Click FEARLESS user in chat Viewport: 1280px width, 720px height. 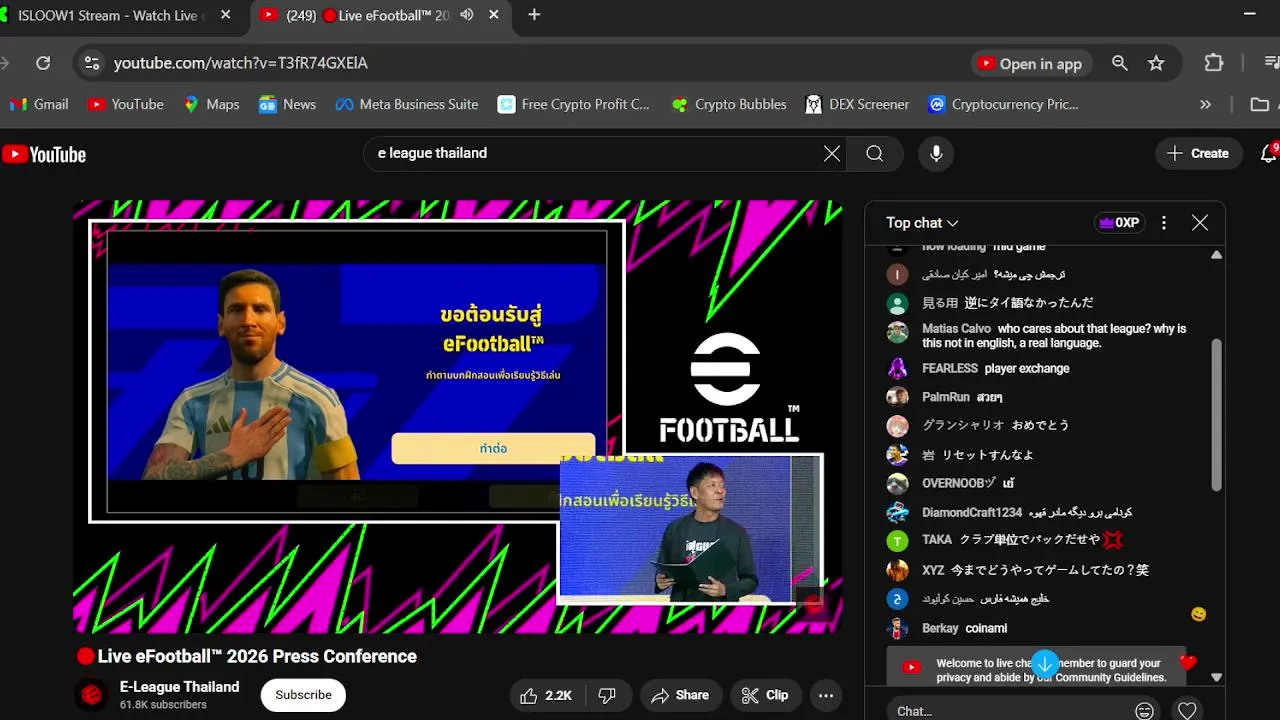[949, 368]
